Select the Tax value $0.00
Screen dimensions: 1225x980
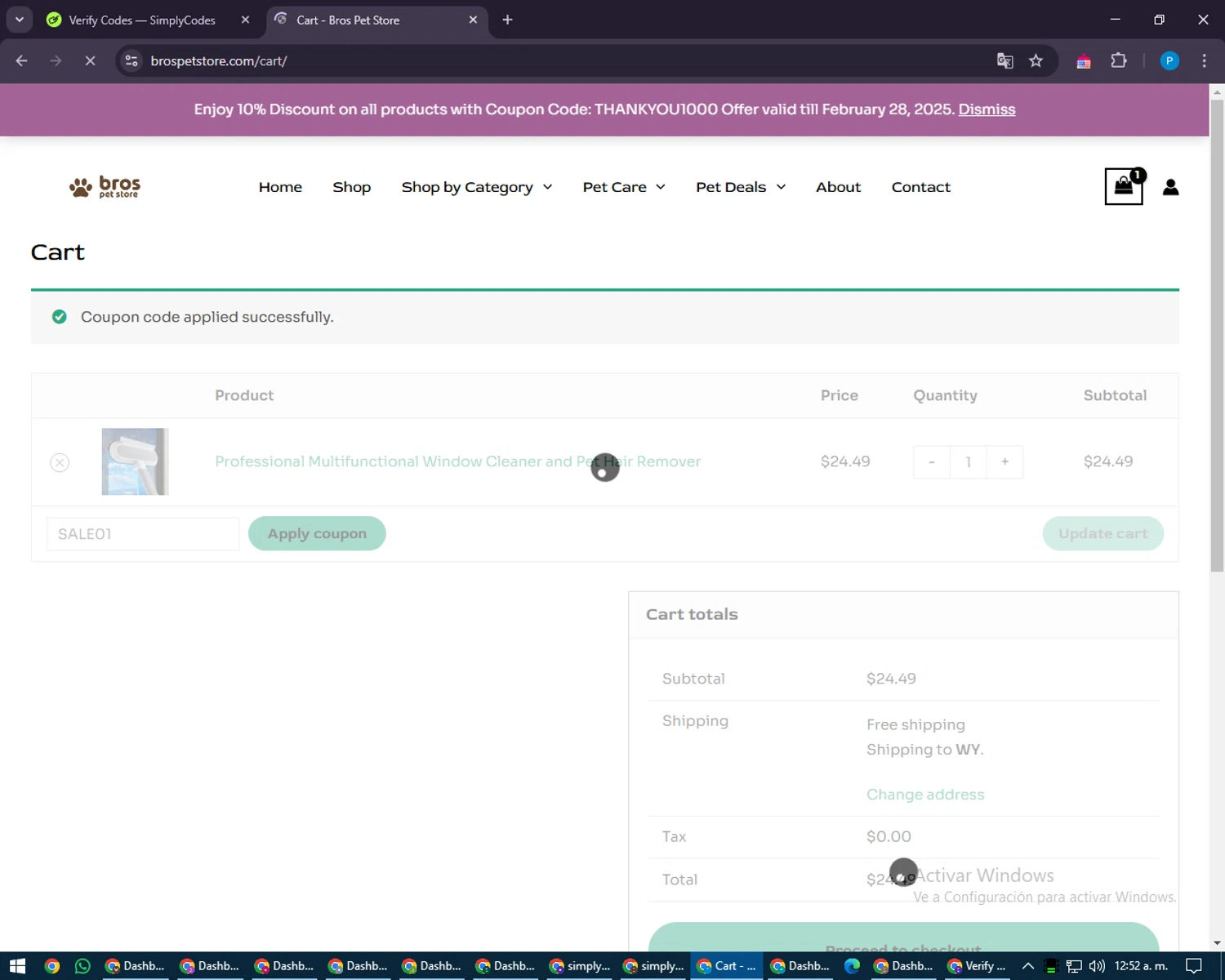click(x=889, y=836)
